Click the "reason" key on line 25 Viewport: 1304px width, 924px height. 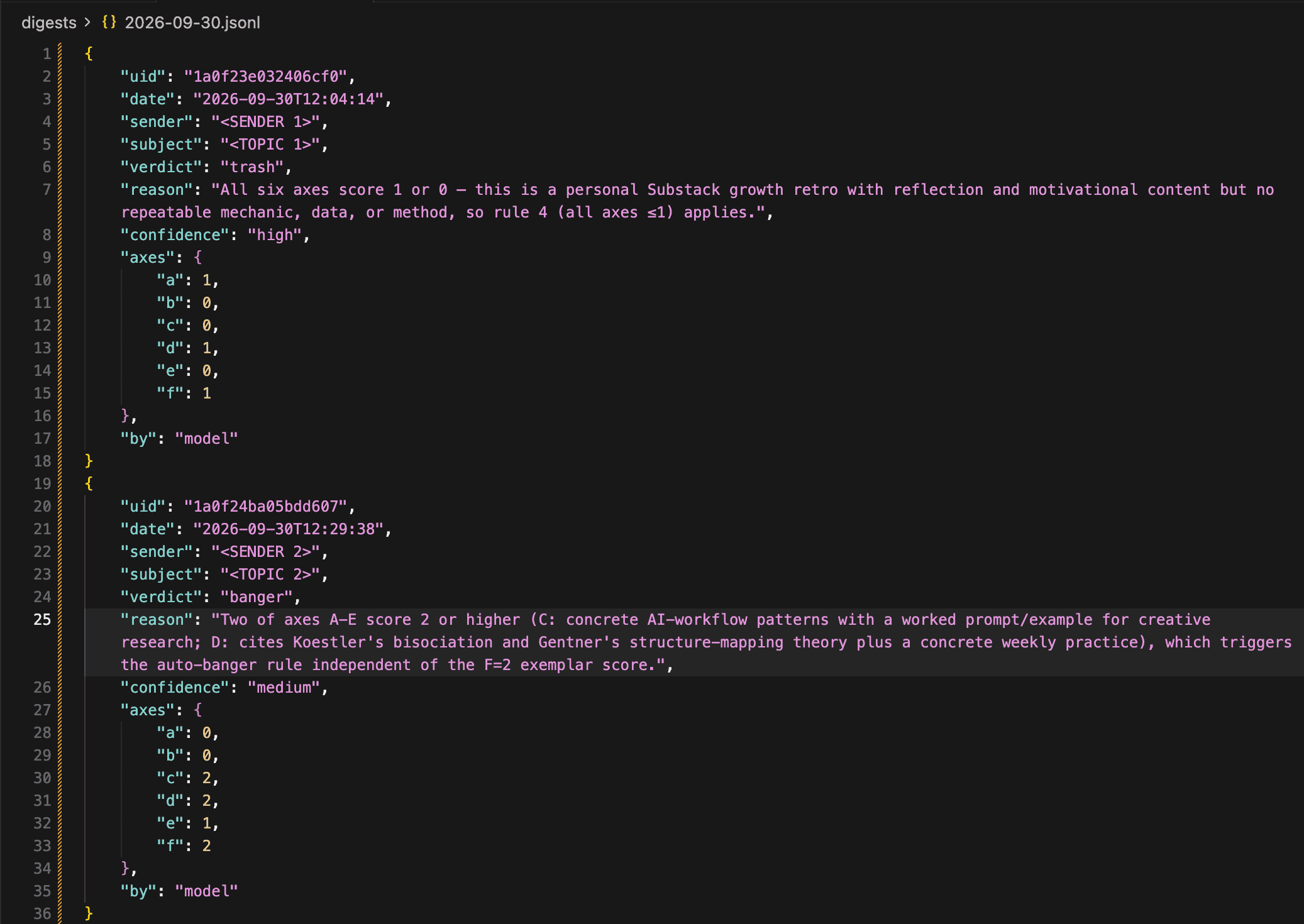(157, 620)
